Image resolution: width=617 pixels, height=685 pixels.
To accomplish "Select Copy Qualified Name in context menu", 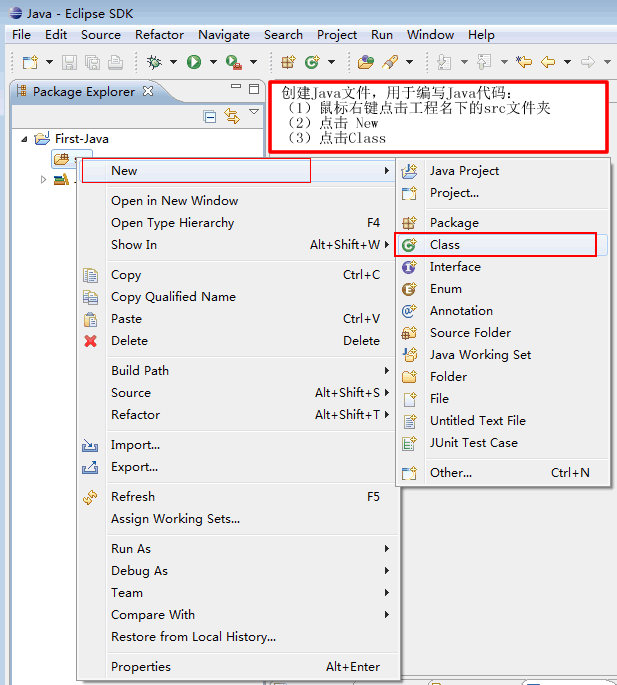I will pos(238,297).
